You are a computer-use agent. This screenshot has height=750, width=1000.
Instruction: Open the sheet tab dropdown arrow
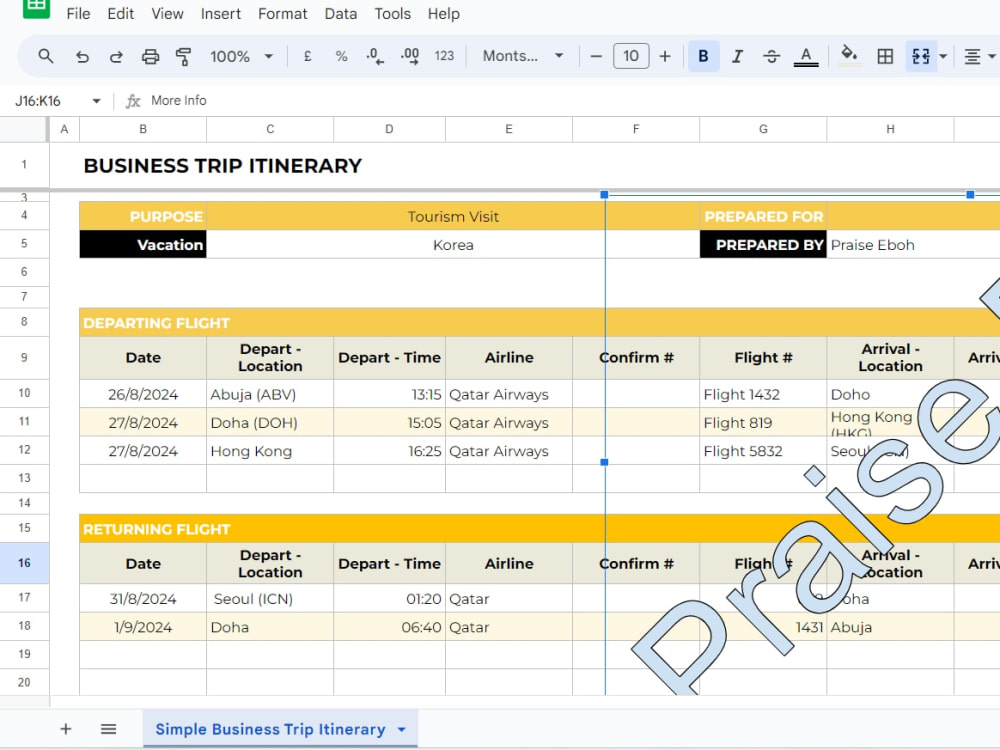(401, 729)
